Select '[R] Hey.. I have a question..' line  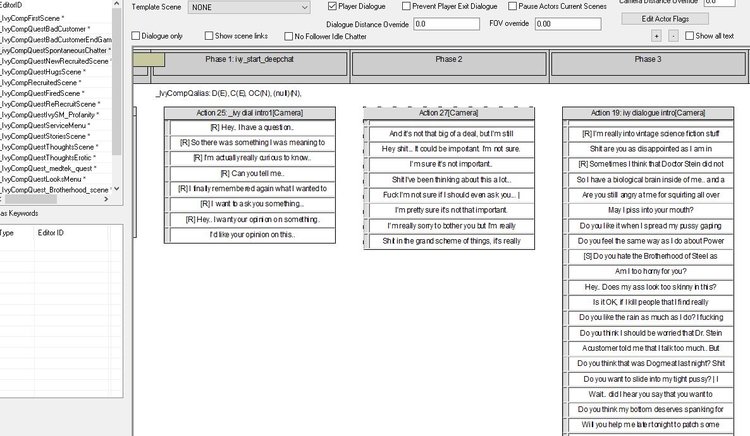tap(252, 127)
